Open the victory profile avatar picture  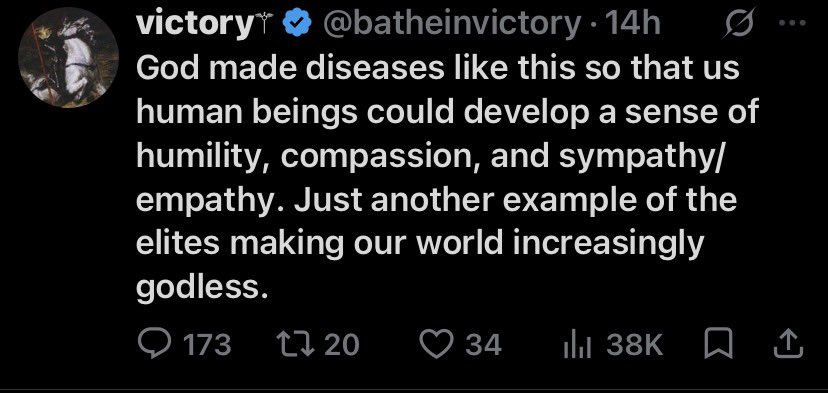(68, 58)
